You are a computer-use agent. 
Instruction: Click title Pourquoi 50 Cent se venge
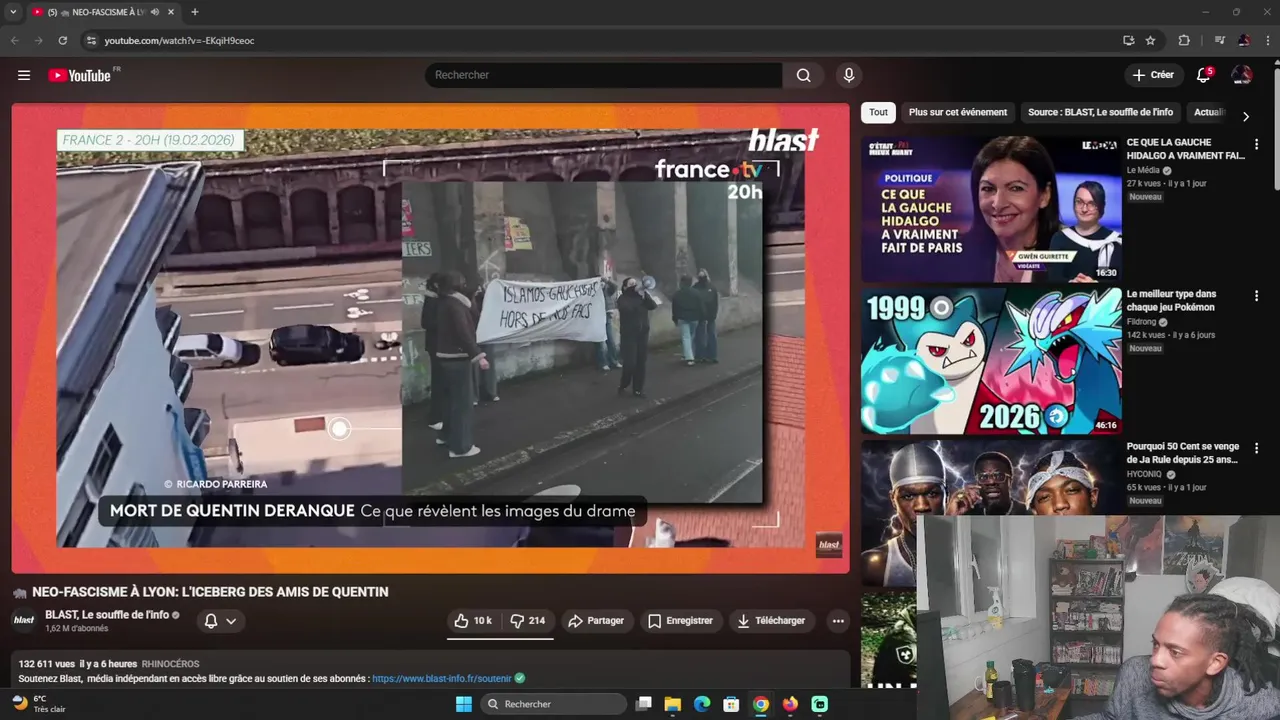(x=1183, y=453)
